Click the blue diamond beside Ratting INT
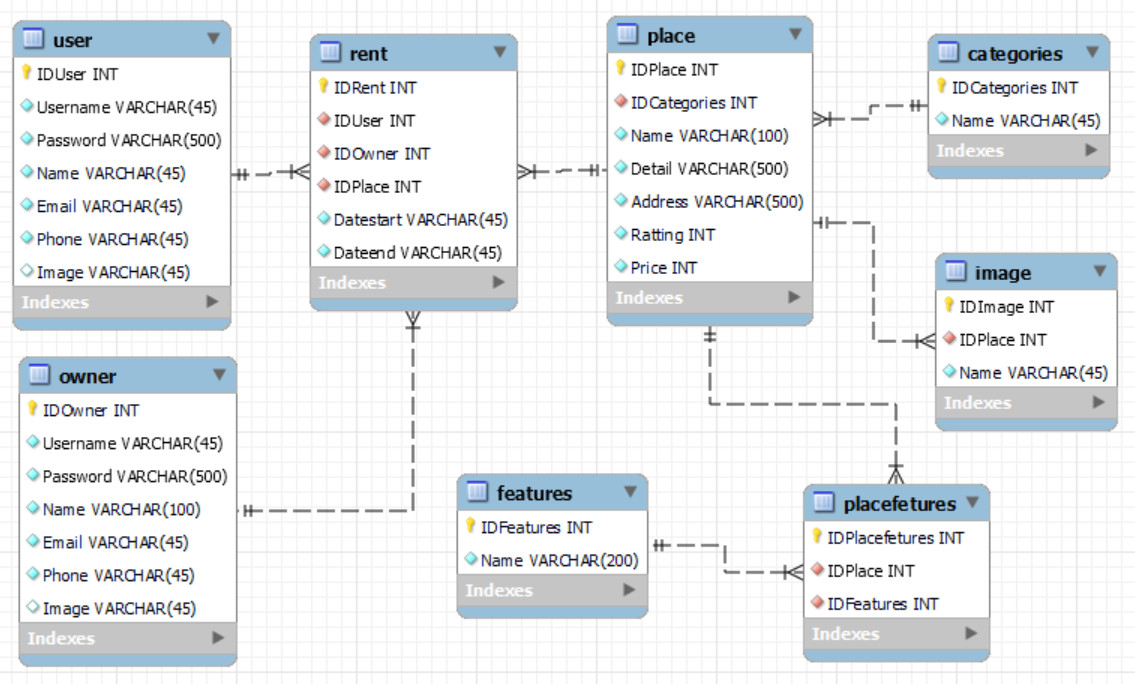Viewport: 1135px width, 684px height. tap(621, 233)
